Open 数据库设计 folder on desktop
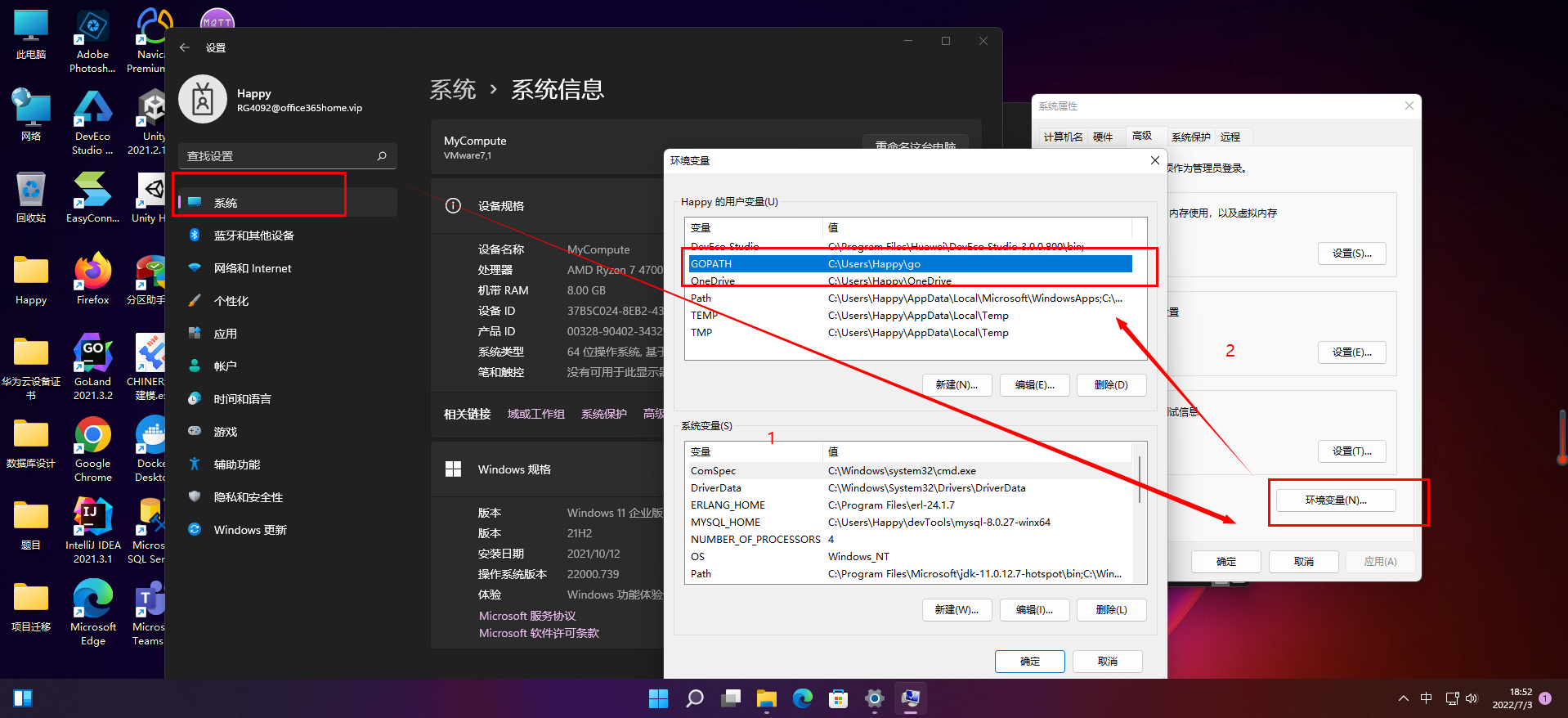1568x718 pixels. coord(31,443)
